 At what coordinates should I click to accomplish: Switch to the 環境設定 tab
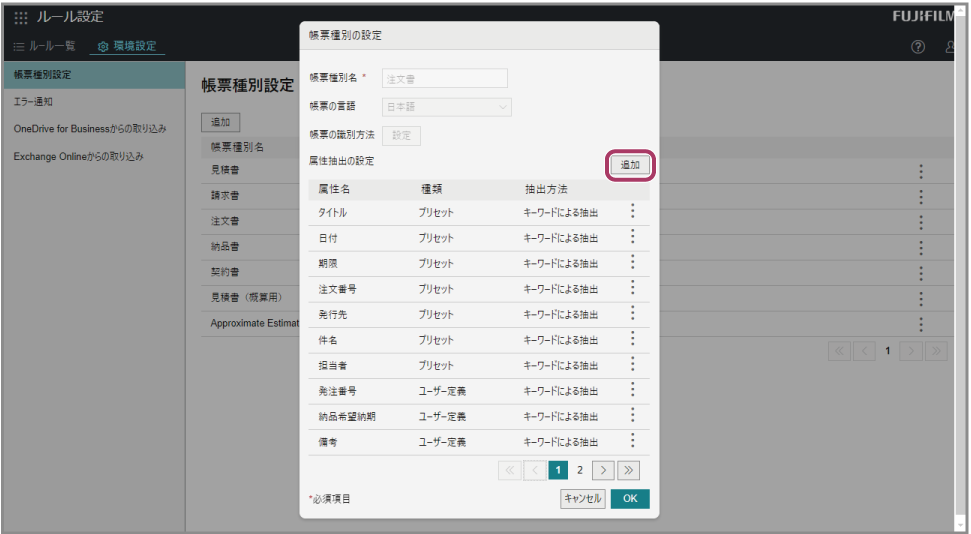coord(127,46)
